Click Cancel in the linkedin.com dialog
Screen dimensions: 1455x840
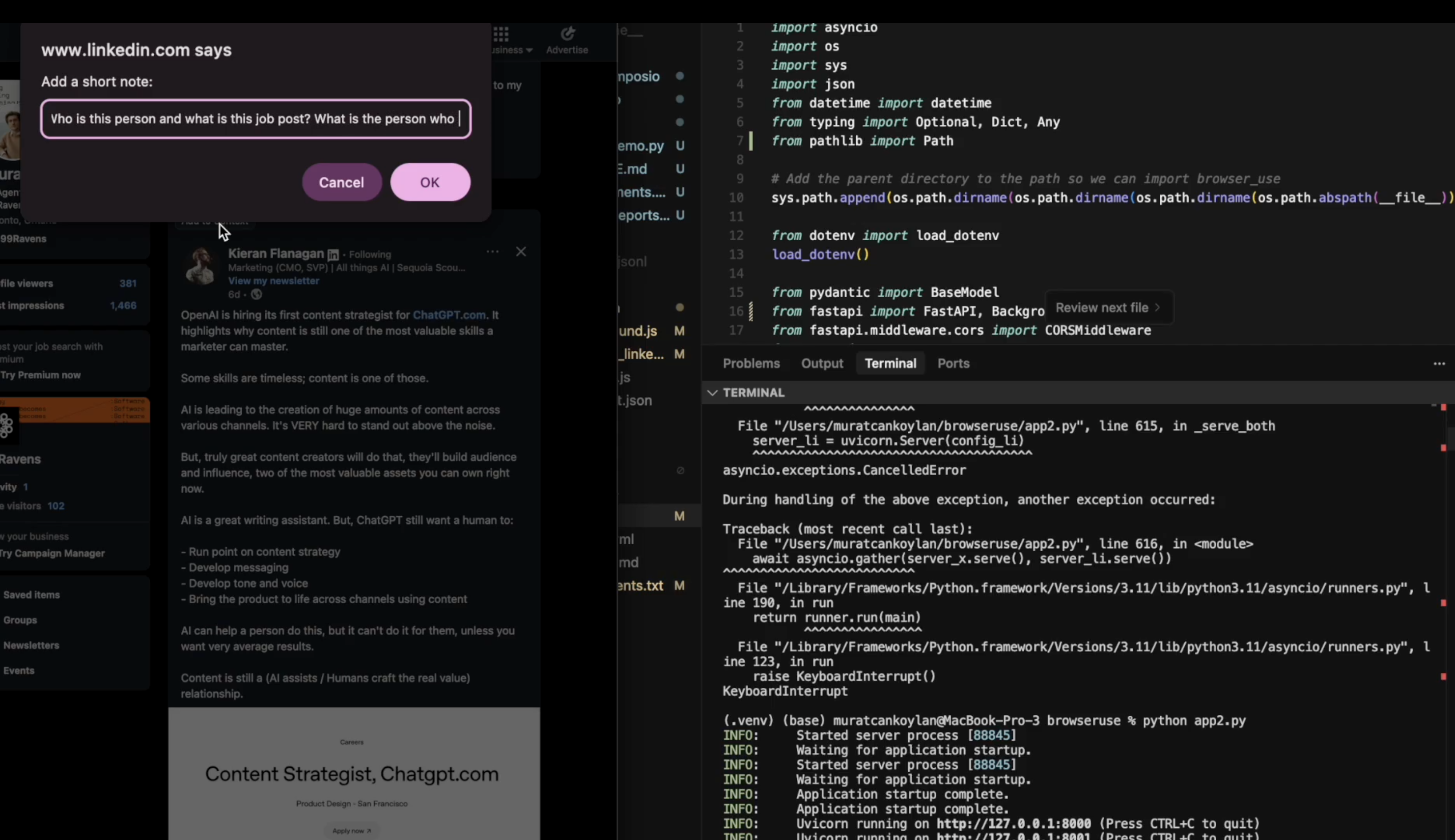(x=341, y=182)
